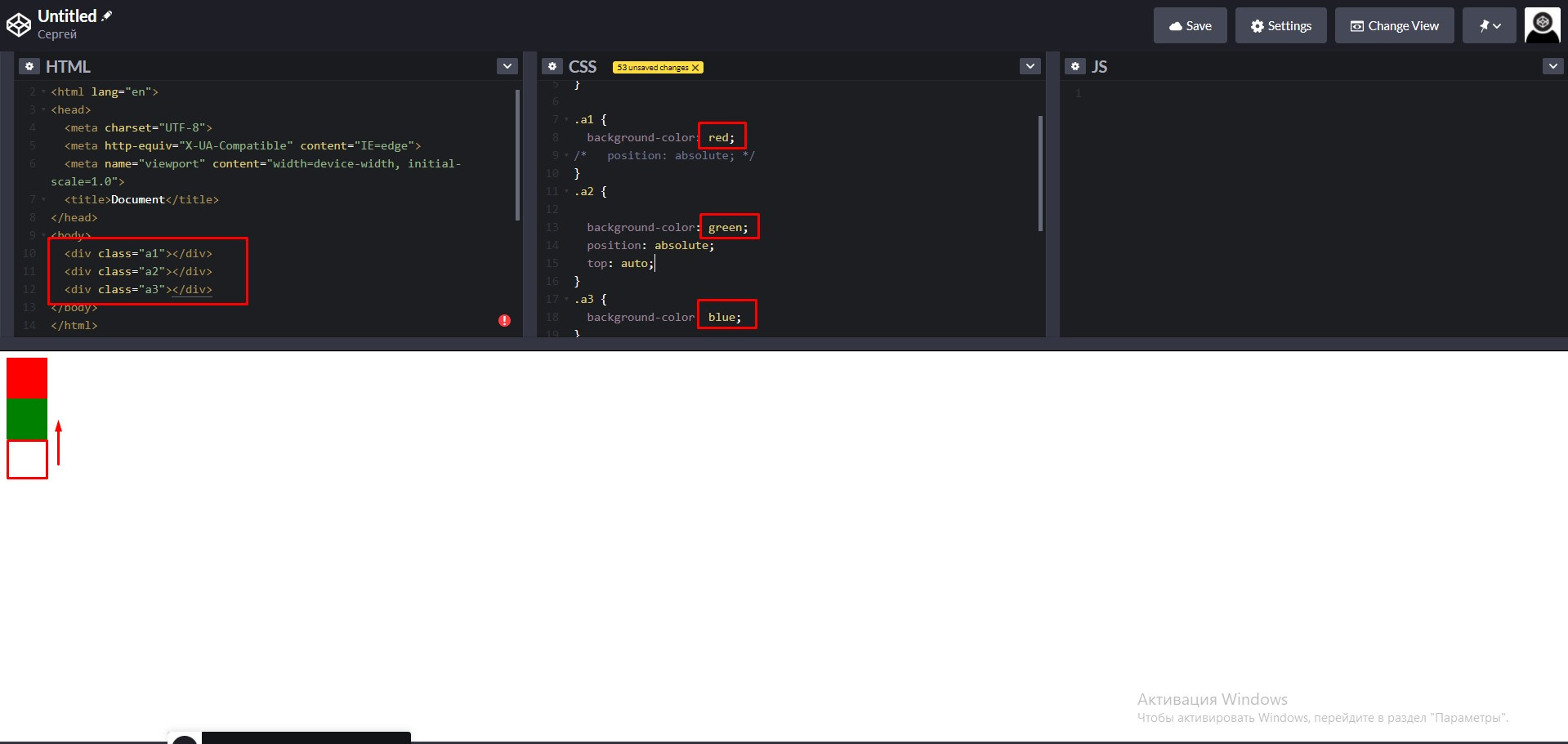This screenshot has width=1568, height=744.
Task: Click the div class="a2" line in HTML
Action: click(138, 272)
